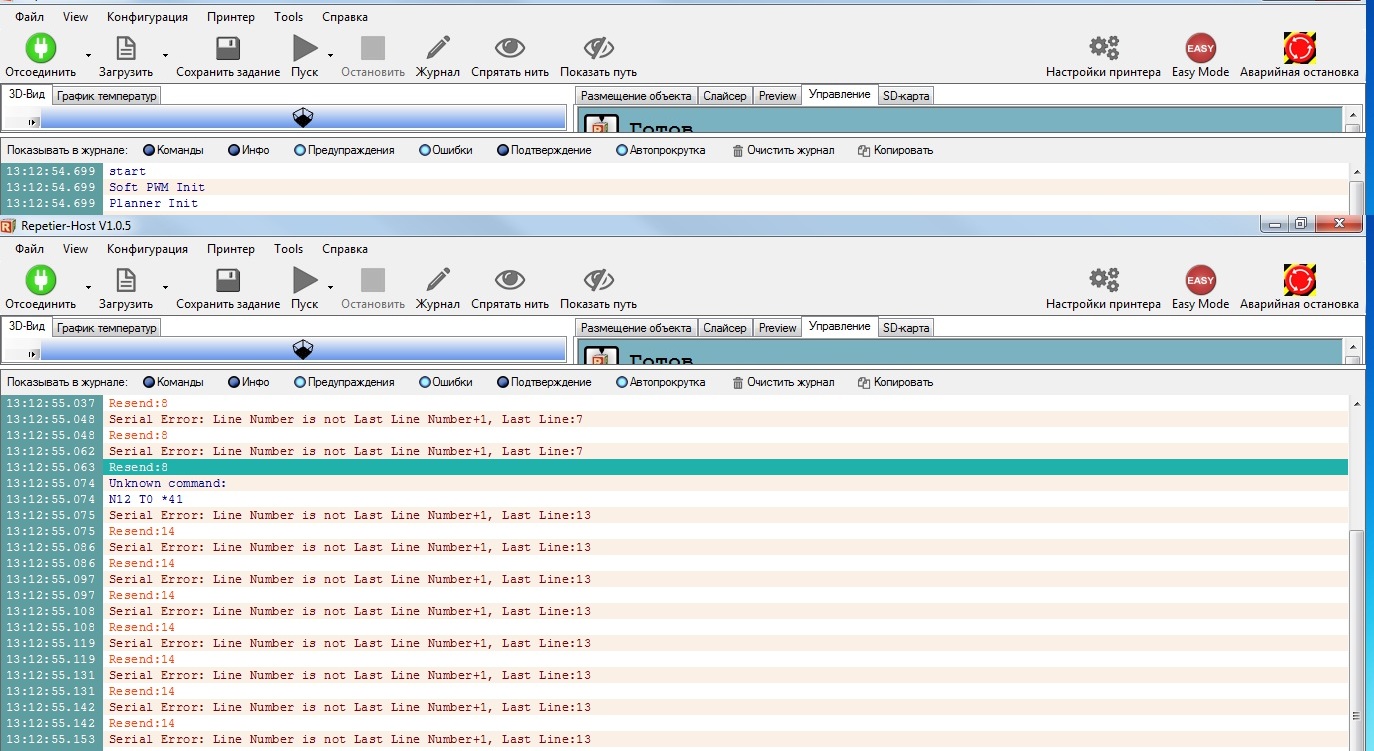Expand the Отсоединить dropdown arrow in background window

coord(88,55)
